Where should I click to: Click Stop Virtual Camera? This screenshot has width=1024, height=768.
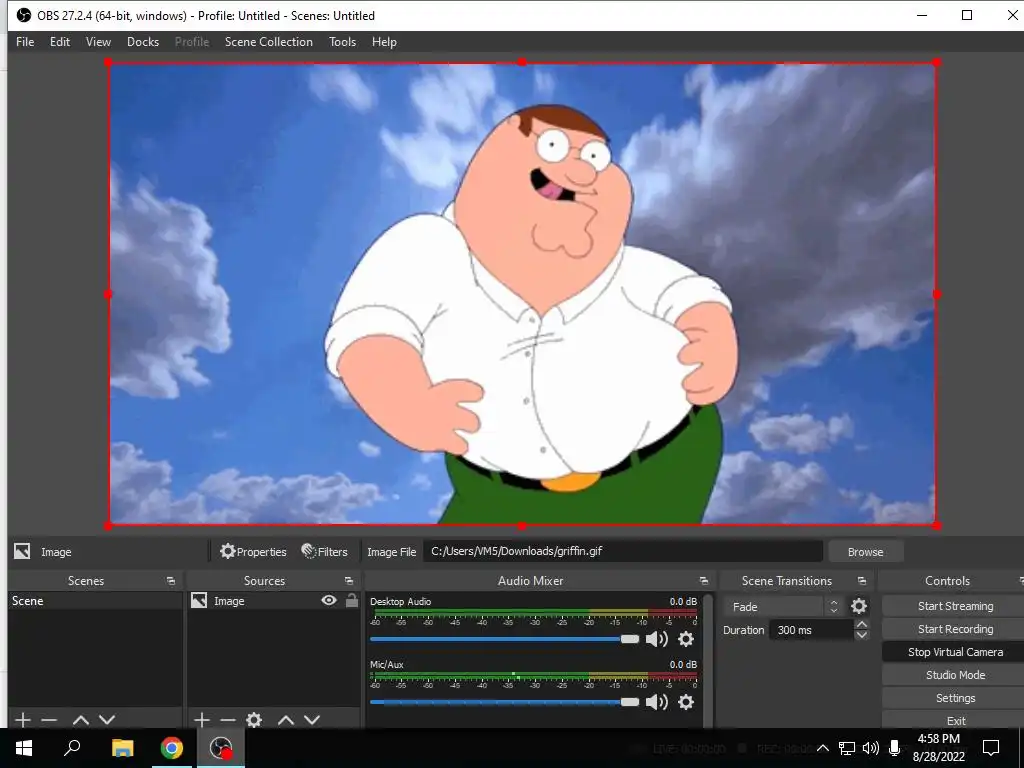tap(955, 652)
